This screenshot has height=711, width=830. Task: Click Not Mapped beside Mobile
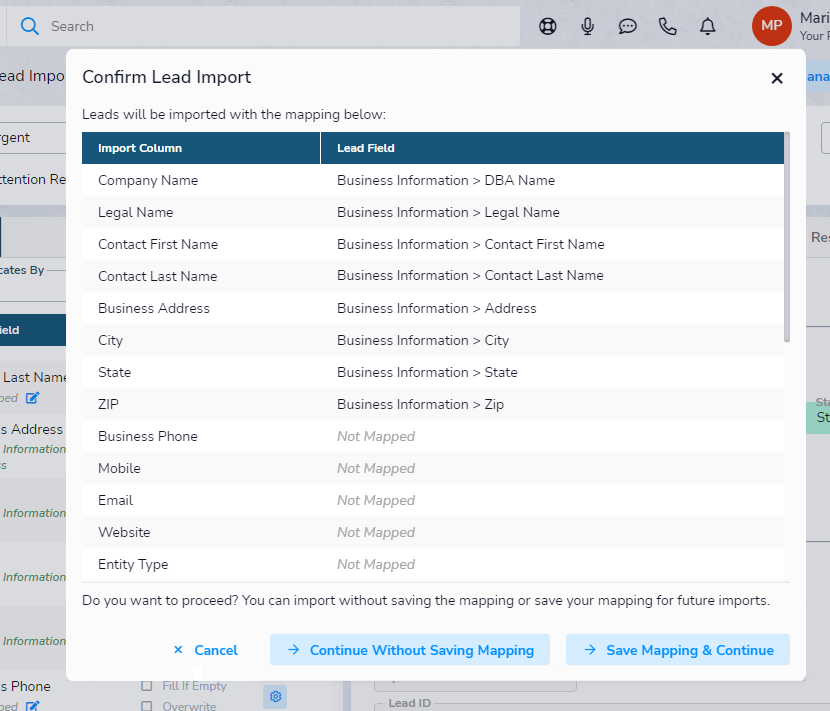pos(376,469)
